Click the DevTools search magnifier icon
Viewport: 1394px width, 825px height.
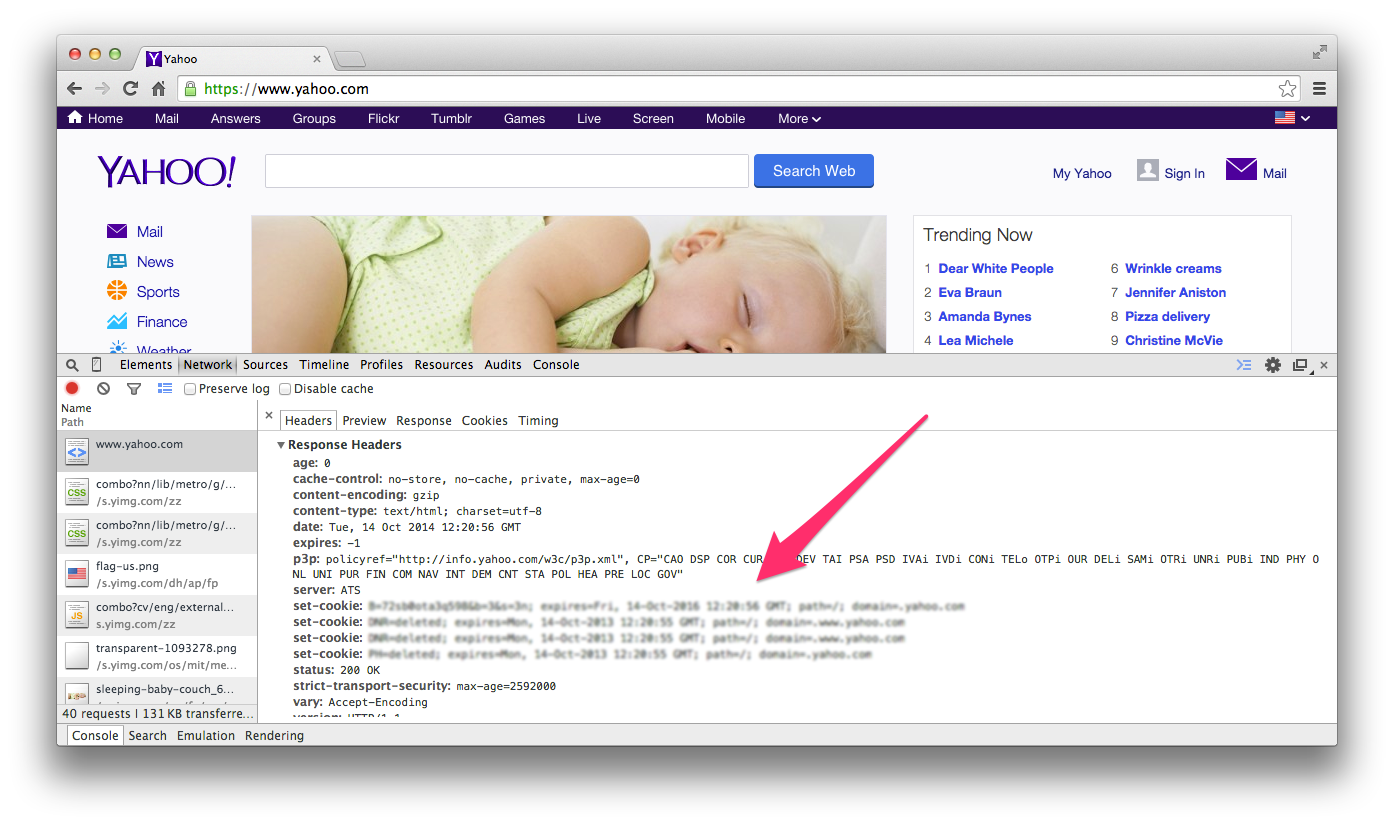pos(72,365)
